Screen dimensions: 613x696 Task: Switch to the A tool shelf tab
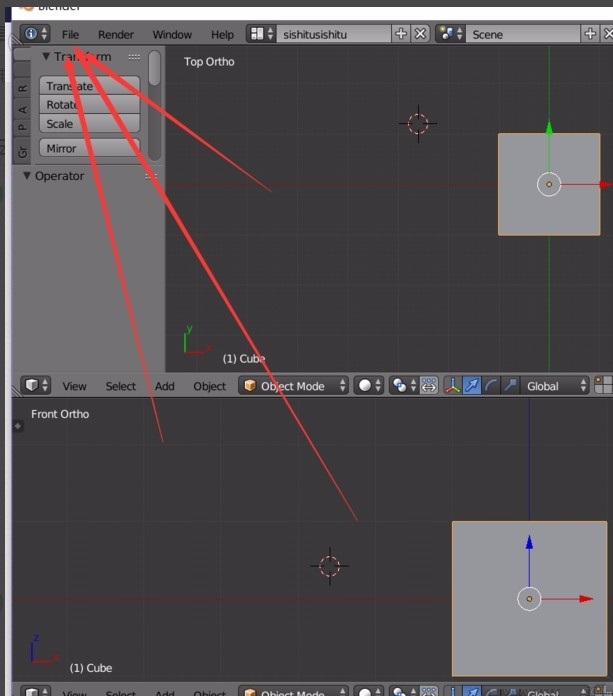pos(22,109)
